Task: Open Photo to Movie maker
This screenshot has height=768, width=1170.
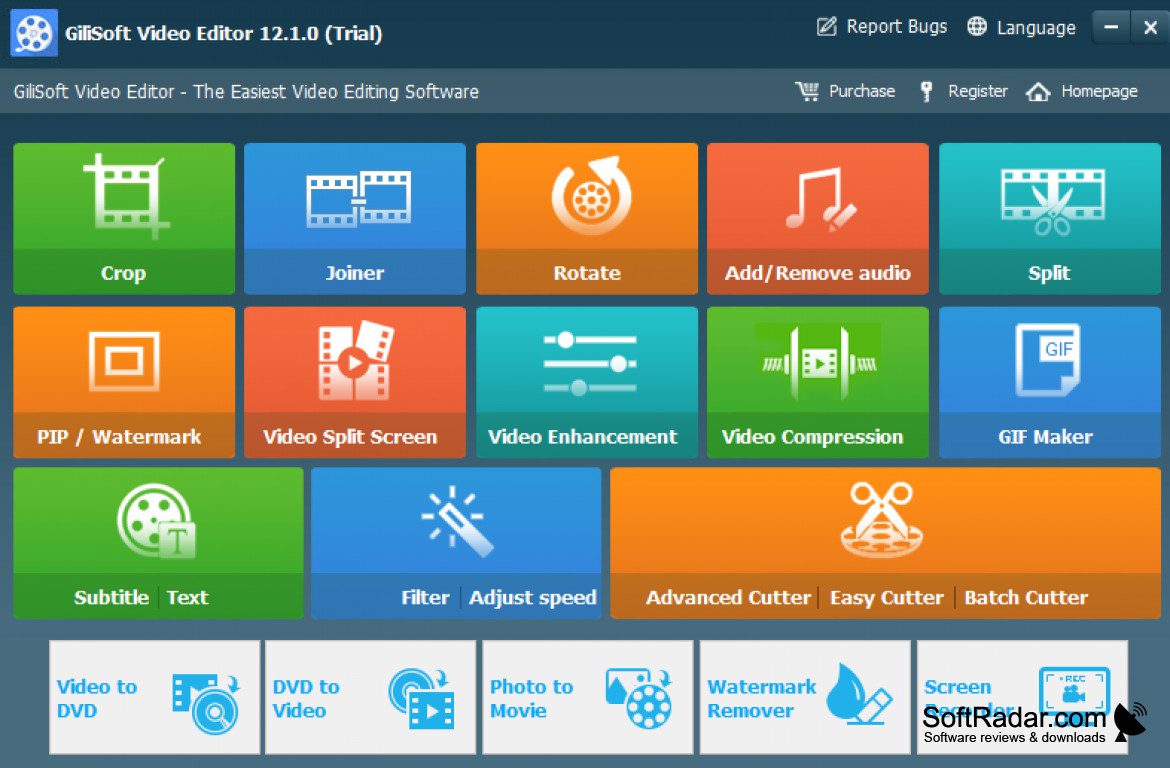Action: pyautogui.click(x=588, y=697)
